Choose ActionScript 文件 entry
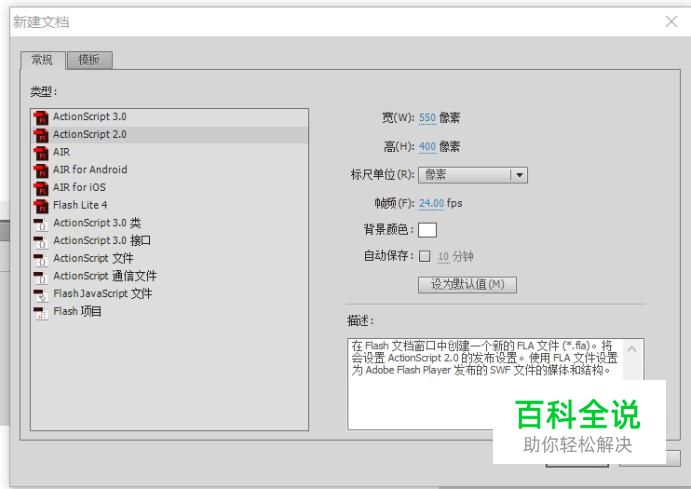 click(170, 258)
